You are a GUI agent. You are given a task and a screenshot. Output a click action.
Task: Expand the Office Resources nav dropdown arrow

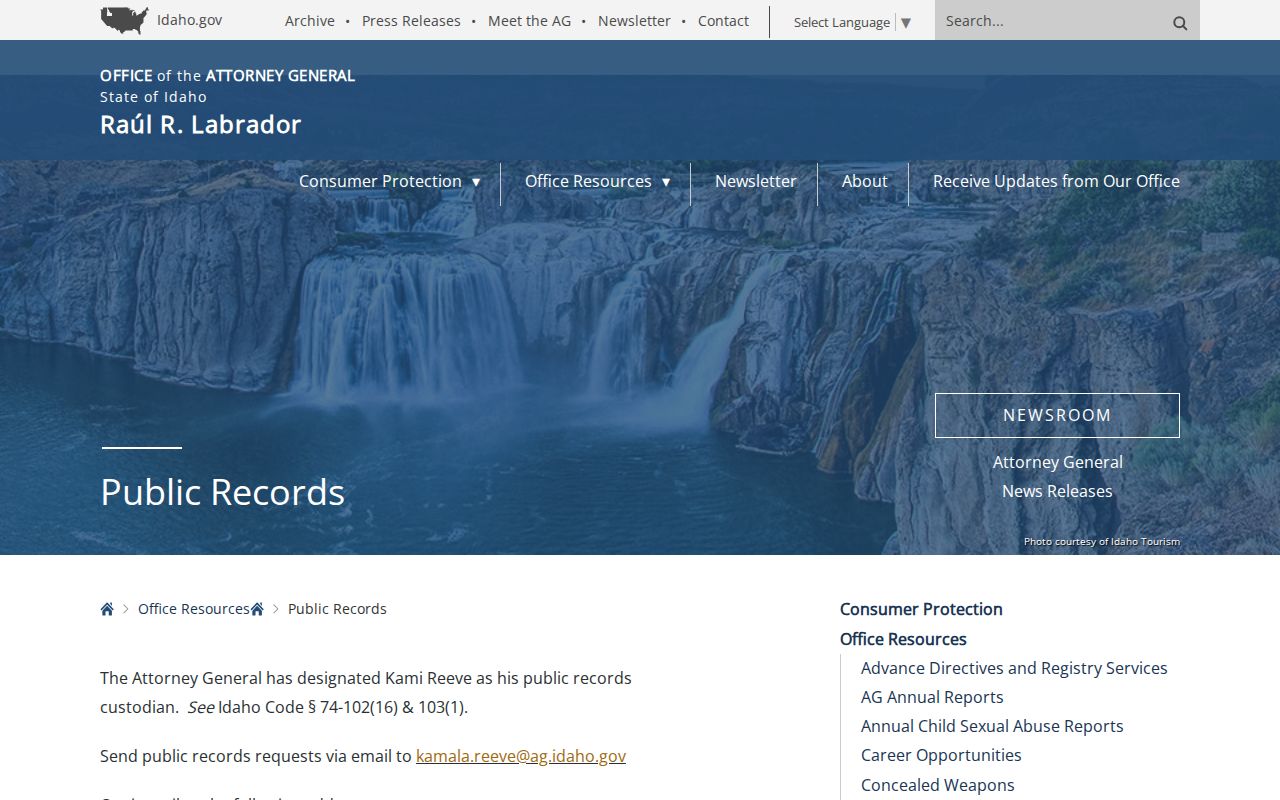tap(666, 182)
